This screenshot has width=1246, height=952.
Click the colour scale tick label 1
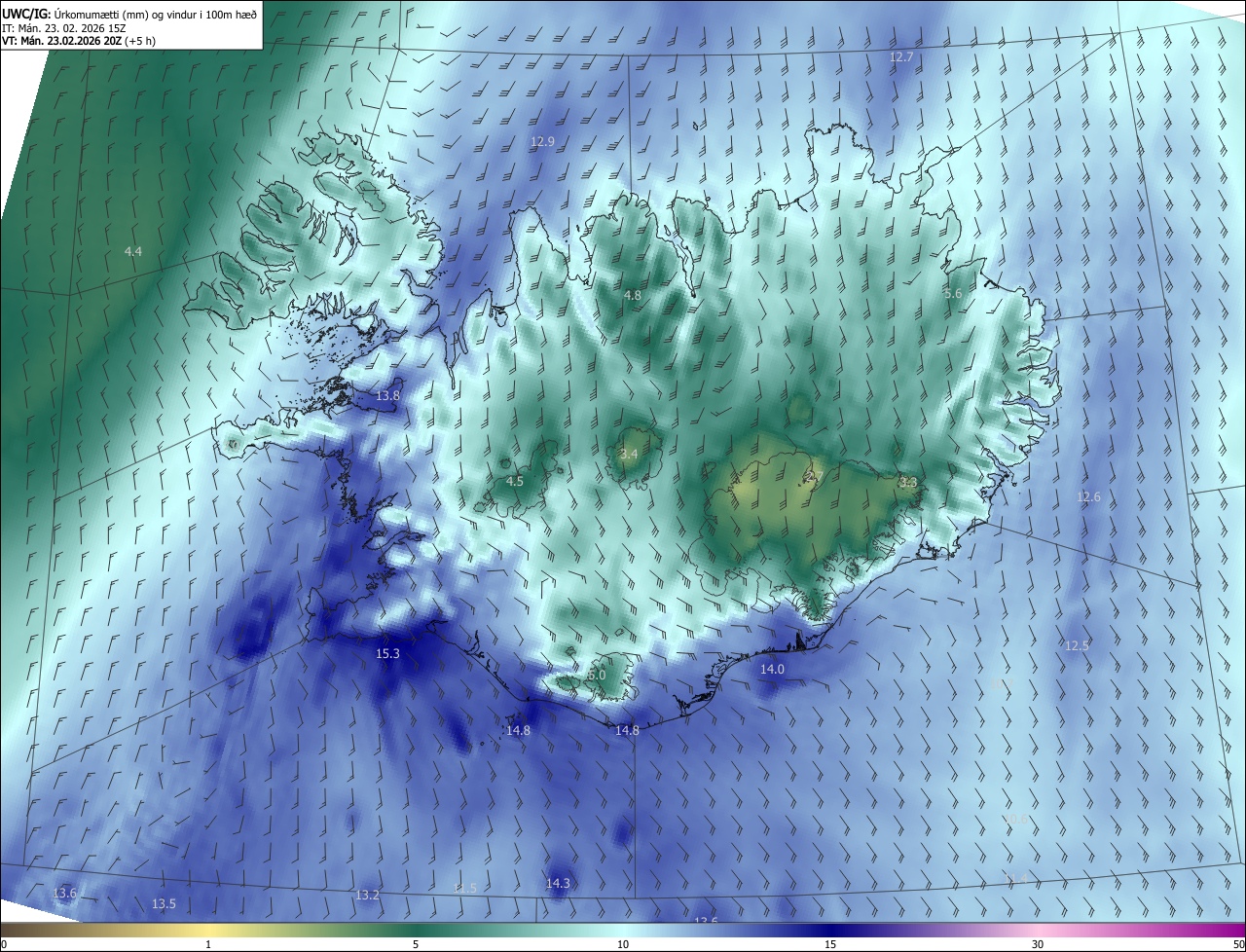coord(208,945)
